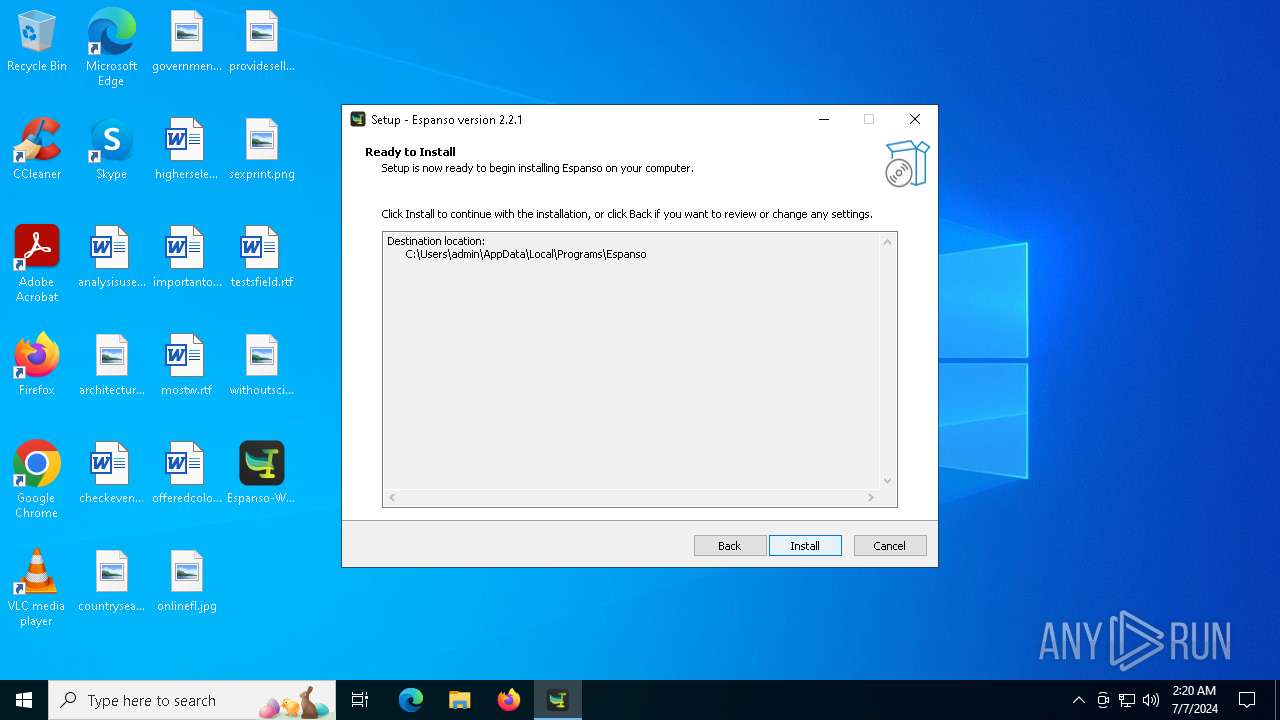Open the volume tray icon

(x=1151, y=700)
